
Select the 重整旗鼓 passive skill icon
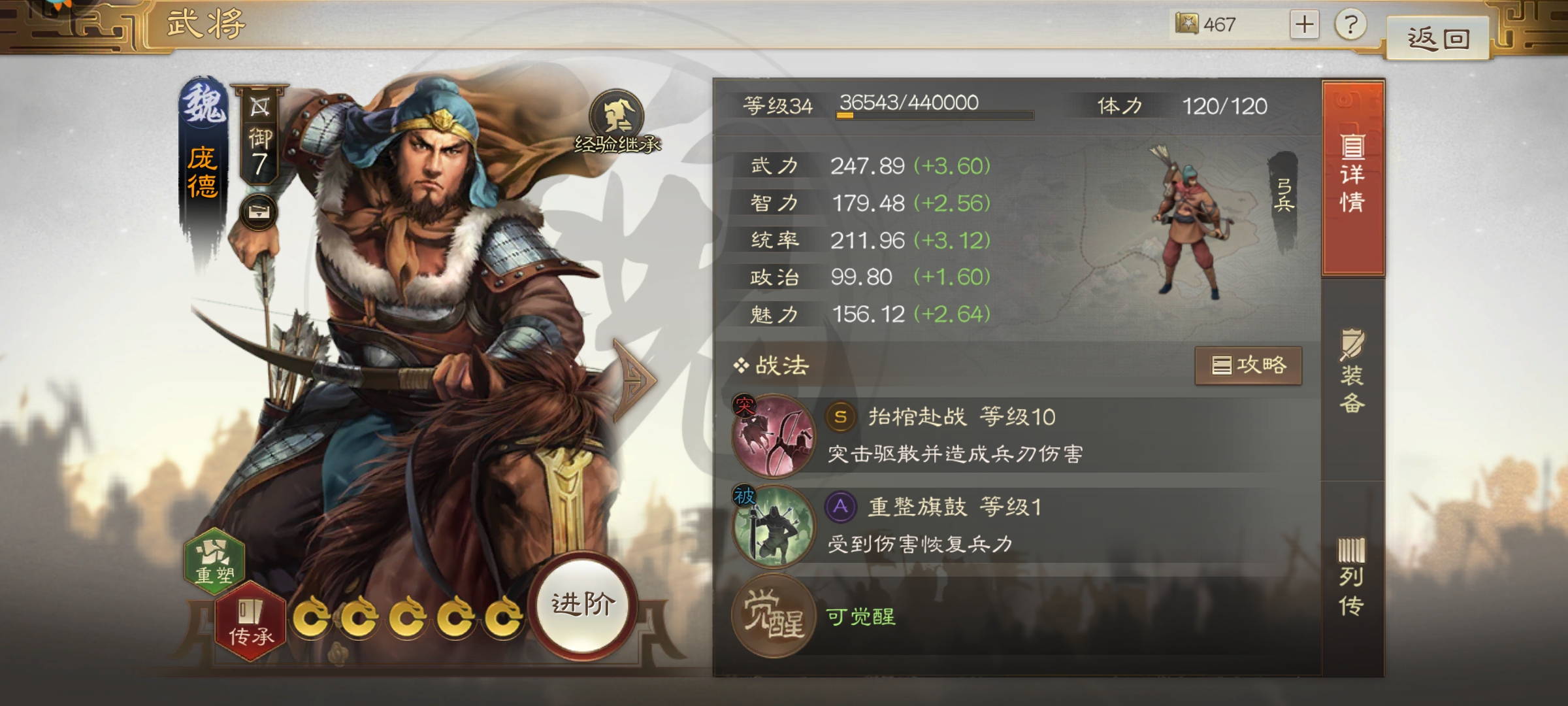click(774, 526)
